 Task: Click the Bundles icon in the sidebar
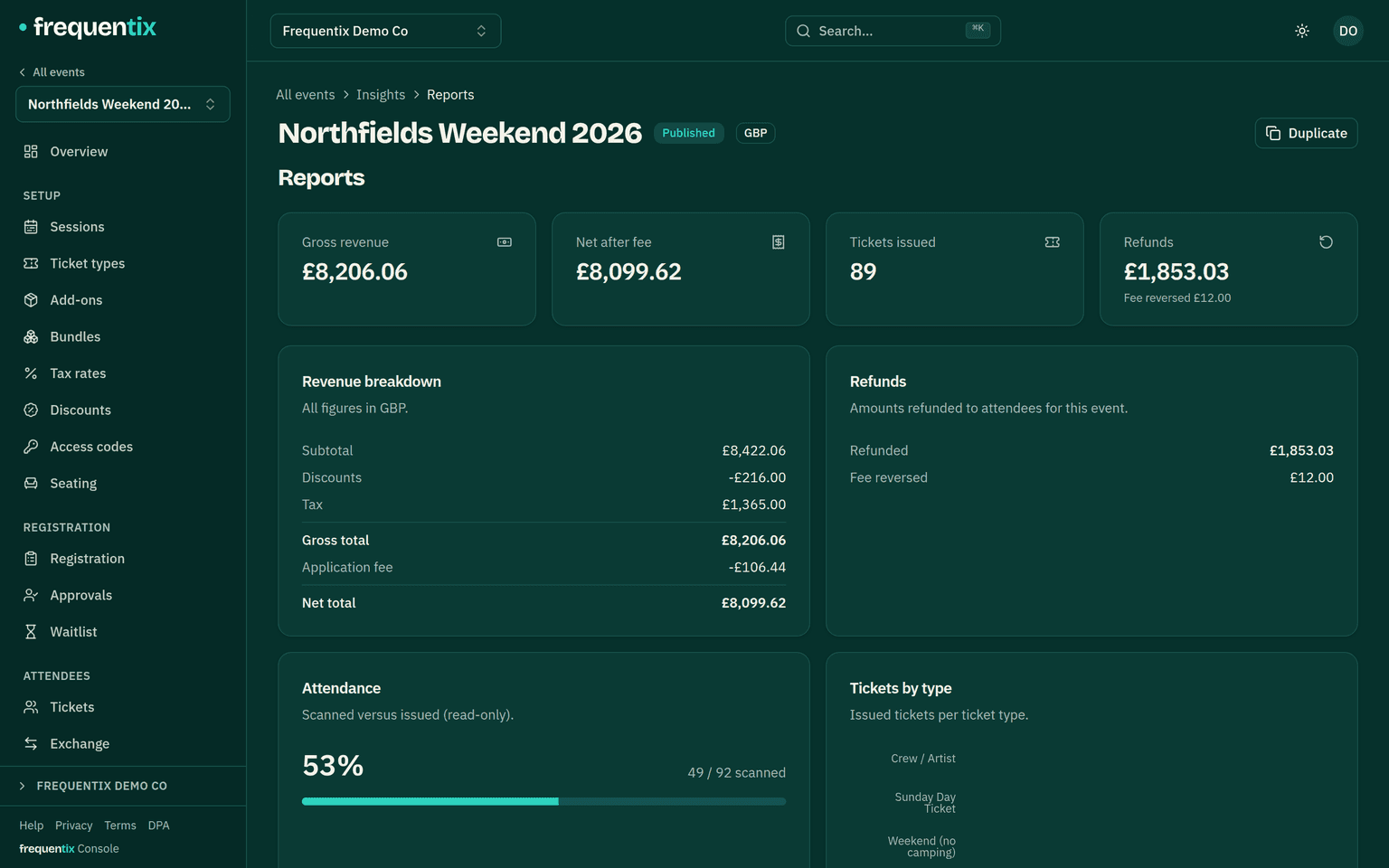click(31, 336)
